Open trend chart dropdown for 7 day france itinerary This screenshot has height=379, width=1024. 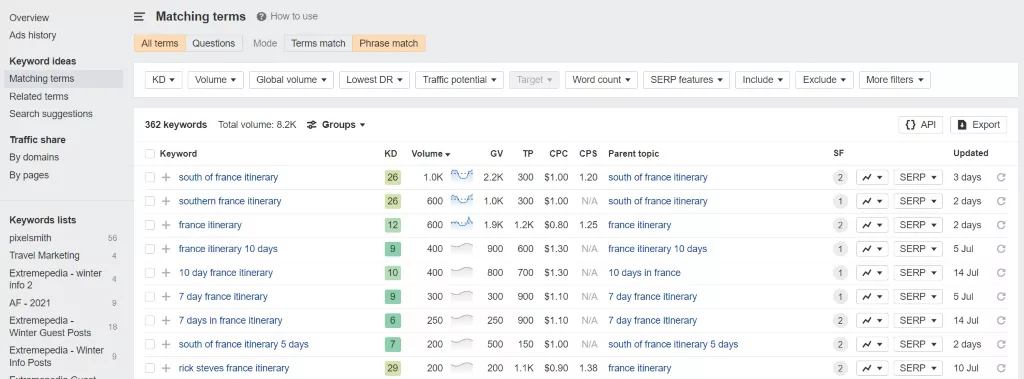[872, 297]
